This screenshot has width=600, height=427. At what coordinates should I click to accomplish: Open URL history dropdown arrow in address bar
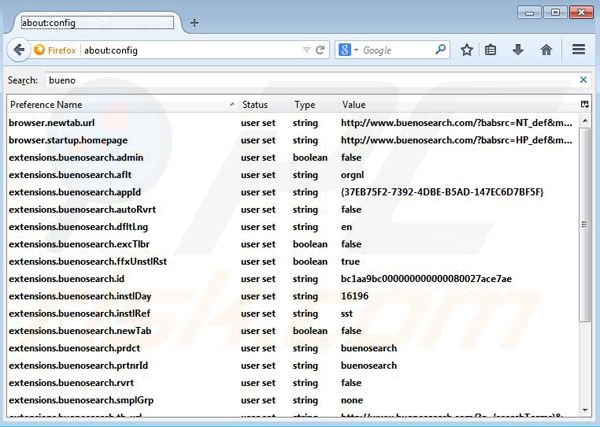pos(306,50)
